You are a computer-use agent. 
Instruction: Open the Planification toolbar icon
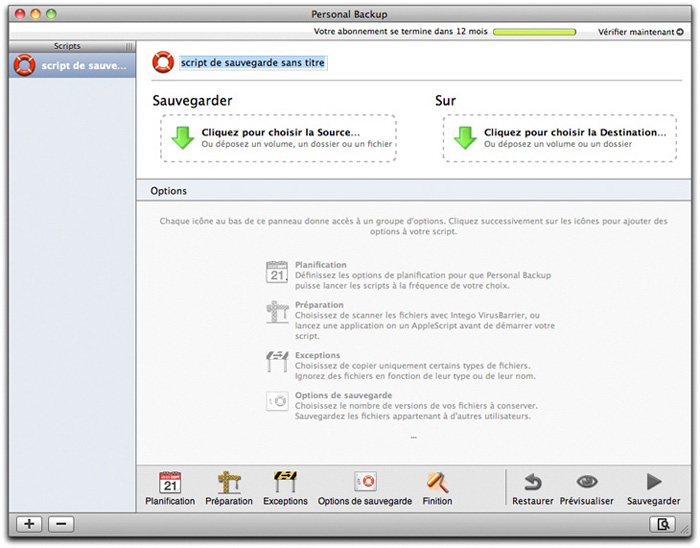[170, 482]
